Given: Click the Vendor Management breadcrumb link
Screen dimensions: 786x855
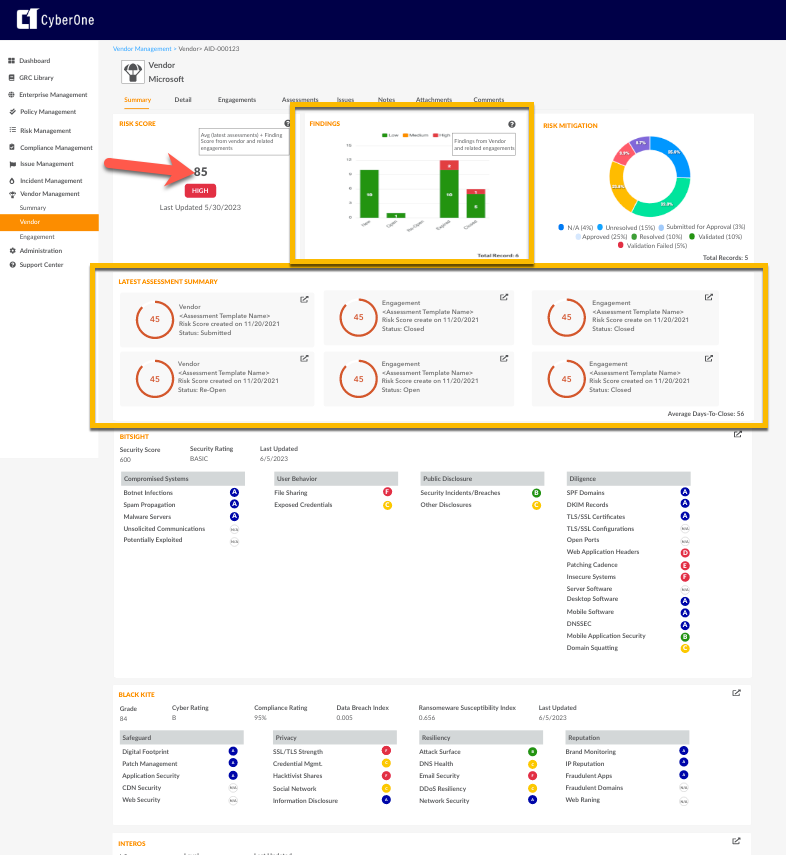Looking at the screenshot, I should click(142, 49).
